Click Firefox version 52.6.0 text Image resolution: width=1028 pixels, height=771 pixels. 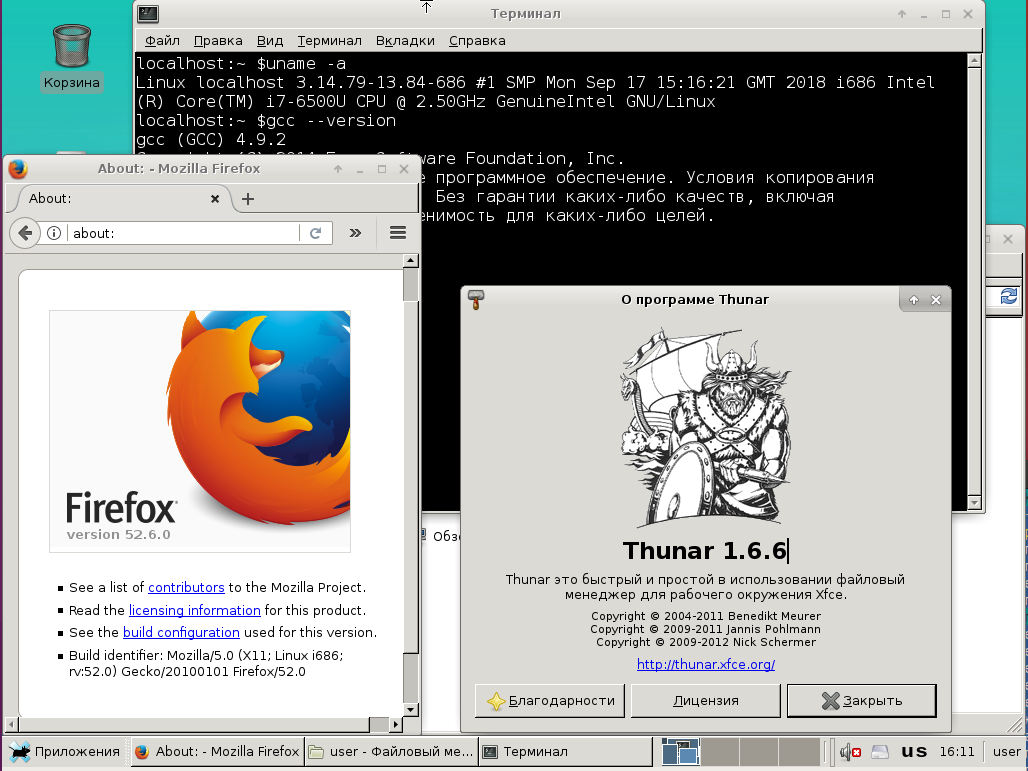point(119,534)
